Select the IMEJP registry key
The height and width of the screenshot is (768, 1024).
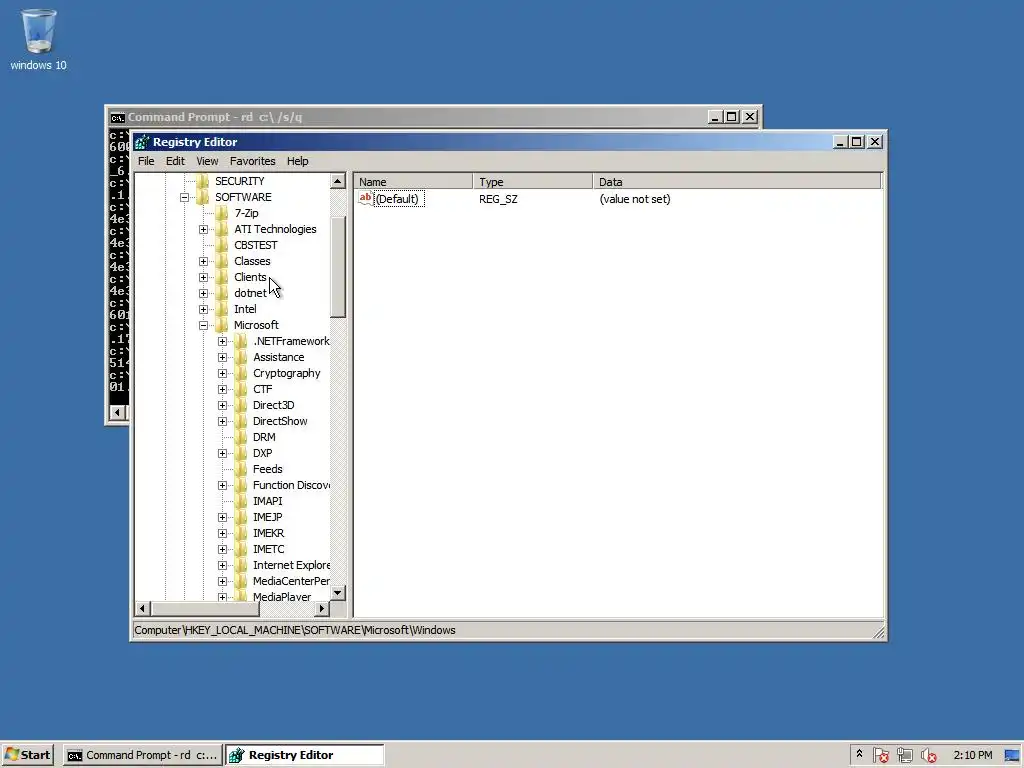(268, 517)
